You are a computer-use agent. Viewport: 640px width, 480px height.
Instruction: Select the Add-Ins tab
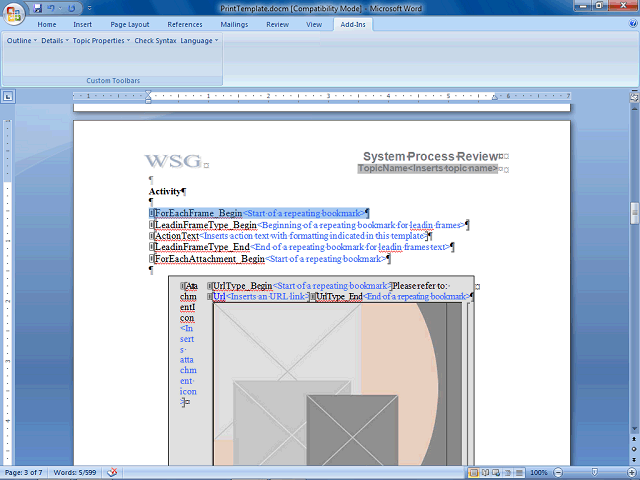pos(353,24)
